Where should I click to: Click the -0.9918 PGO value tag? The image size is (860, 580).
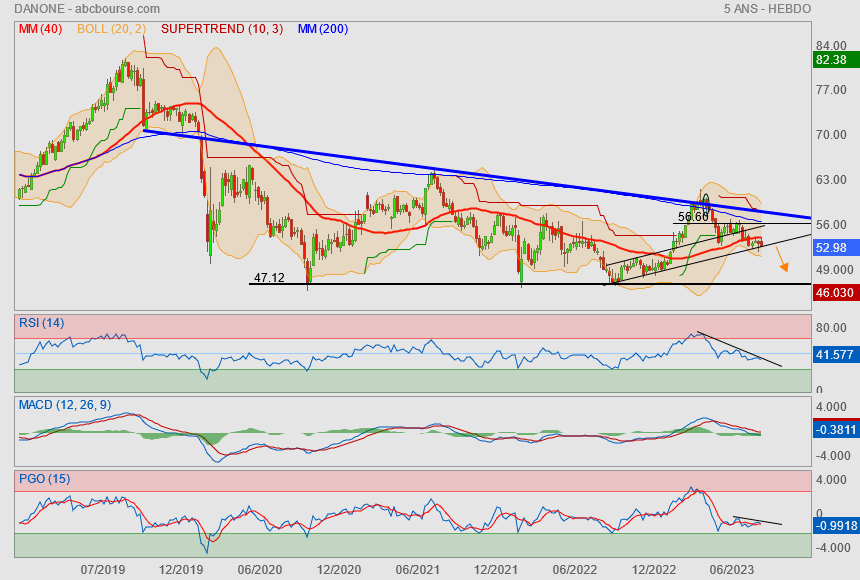point(836,526)
